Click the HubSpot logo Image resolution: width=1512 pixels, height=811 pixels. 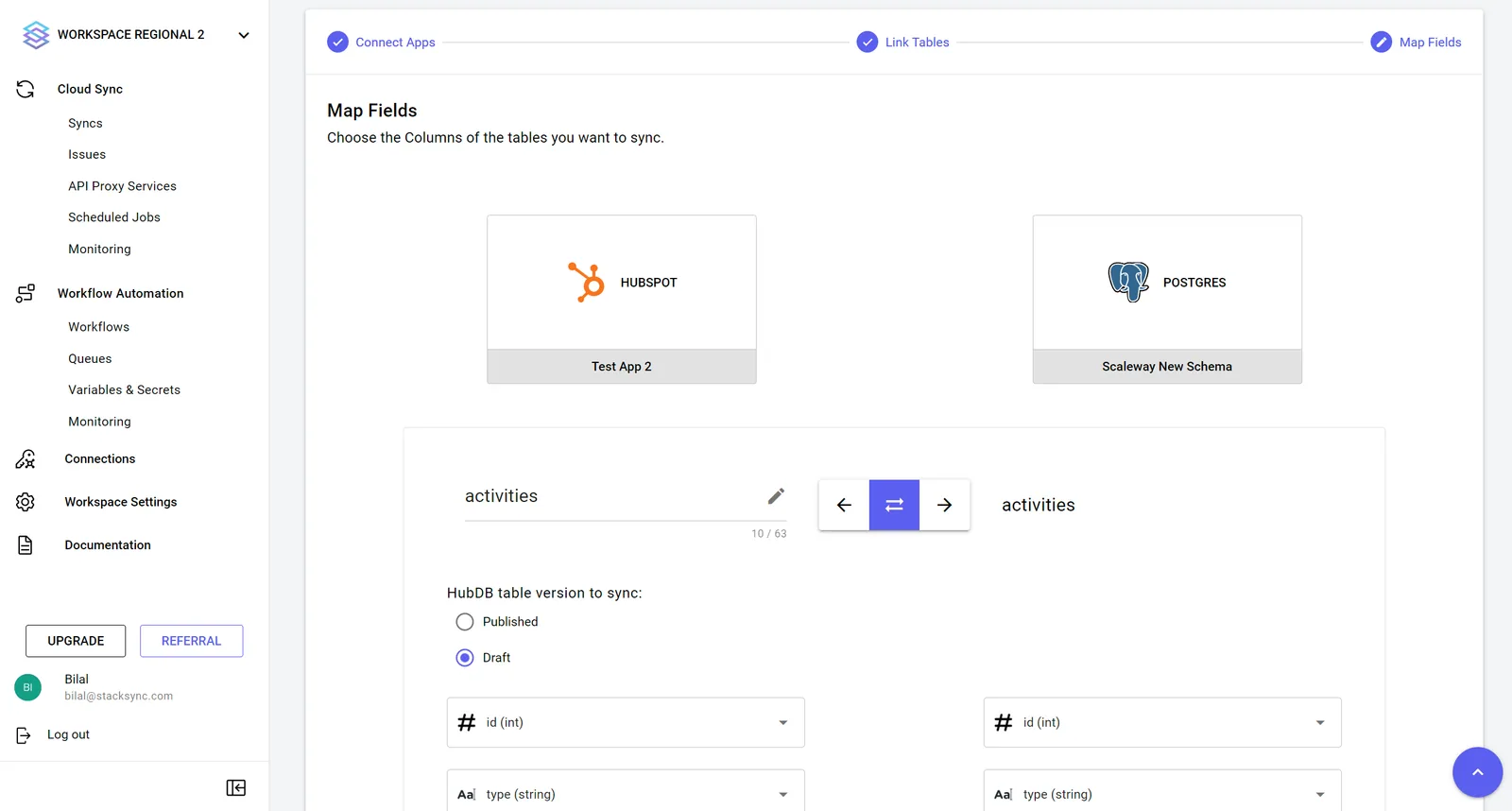[x=586, y=282]
